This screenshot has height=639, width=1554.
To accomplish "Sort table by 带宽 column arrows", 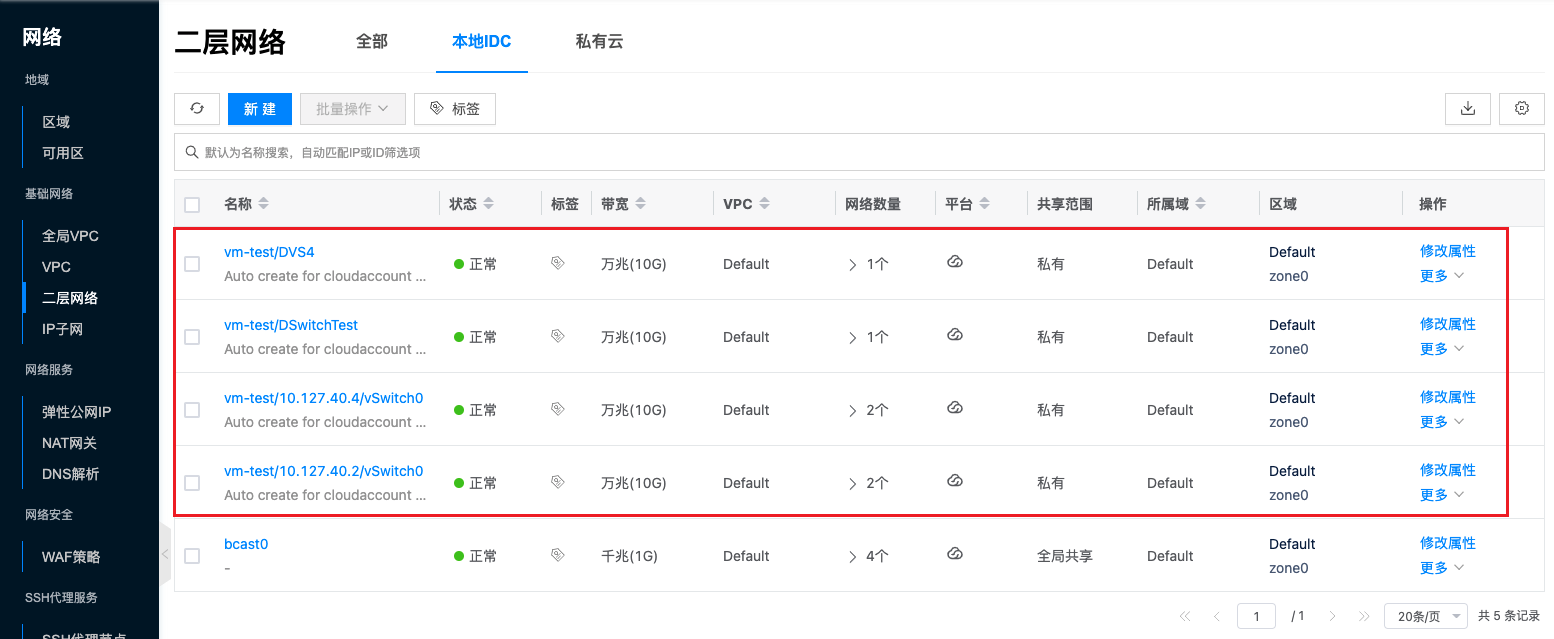I will point(641,204).
